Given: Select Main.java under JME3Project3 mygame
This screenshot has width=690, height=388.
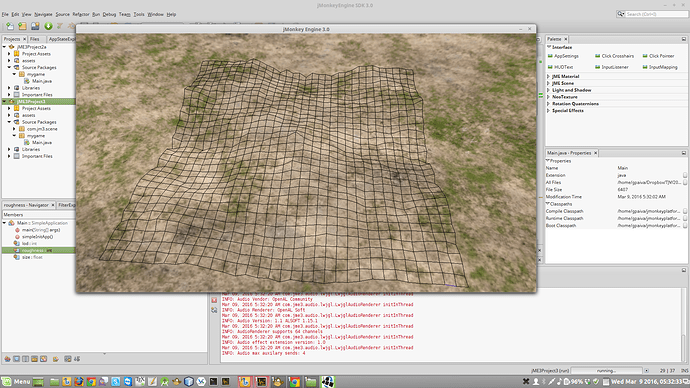Looking at the screenshot, I should [41, 143].
